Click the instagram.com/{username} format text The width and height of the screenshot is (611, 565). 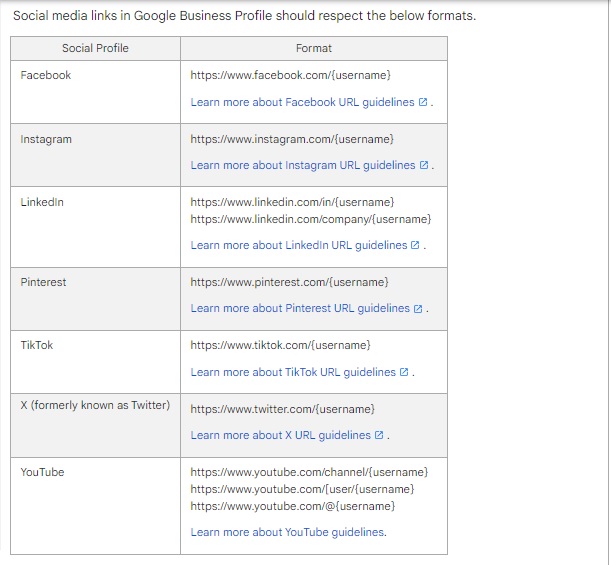292,139
